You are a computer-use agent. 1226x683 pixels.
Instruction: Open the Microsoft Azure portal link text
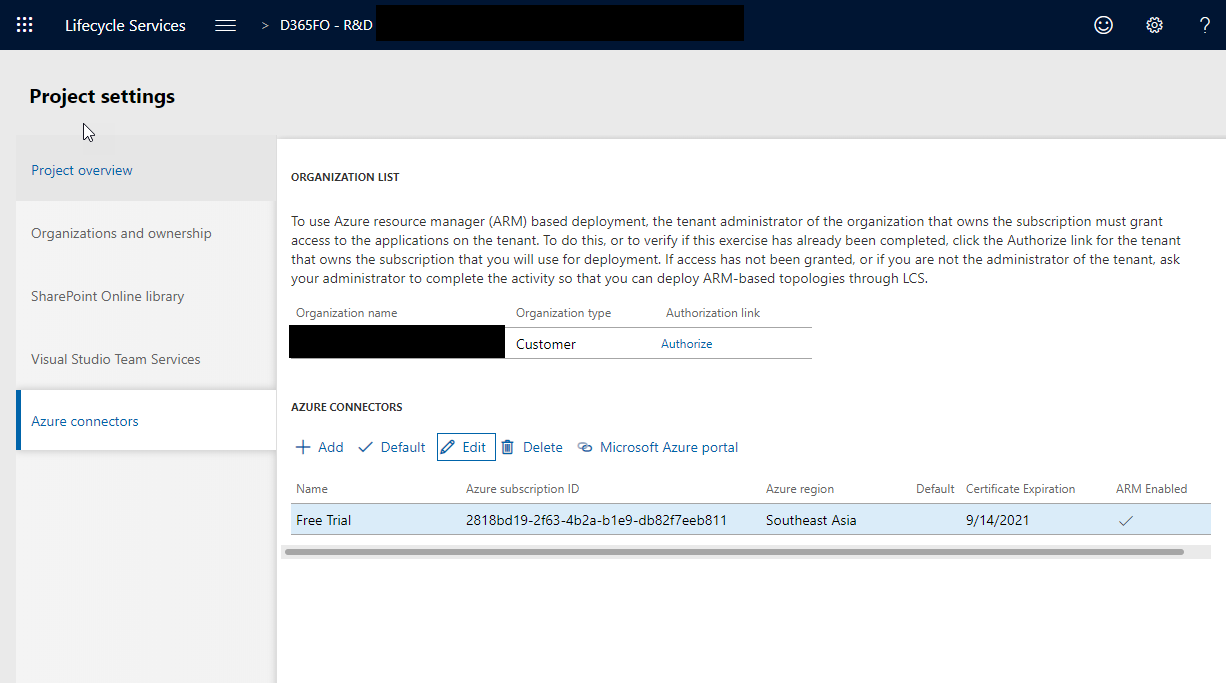669,447
